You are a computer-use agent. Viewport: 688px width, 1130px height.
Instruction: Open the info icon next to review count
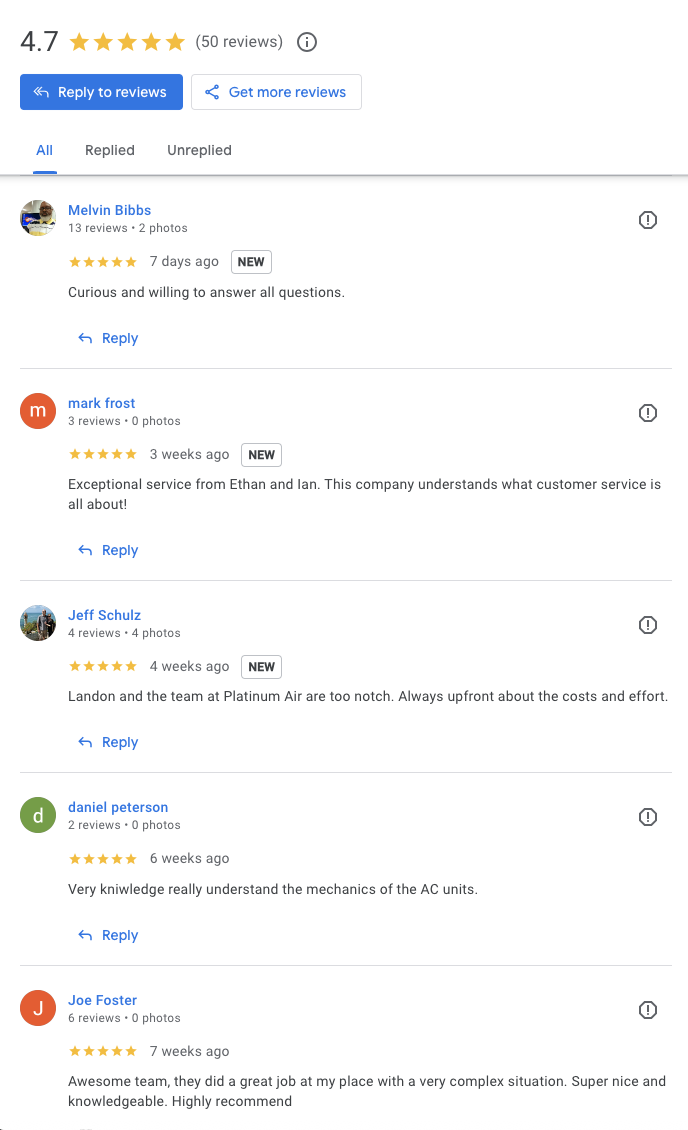click(x=306, y=42)
